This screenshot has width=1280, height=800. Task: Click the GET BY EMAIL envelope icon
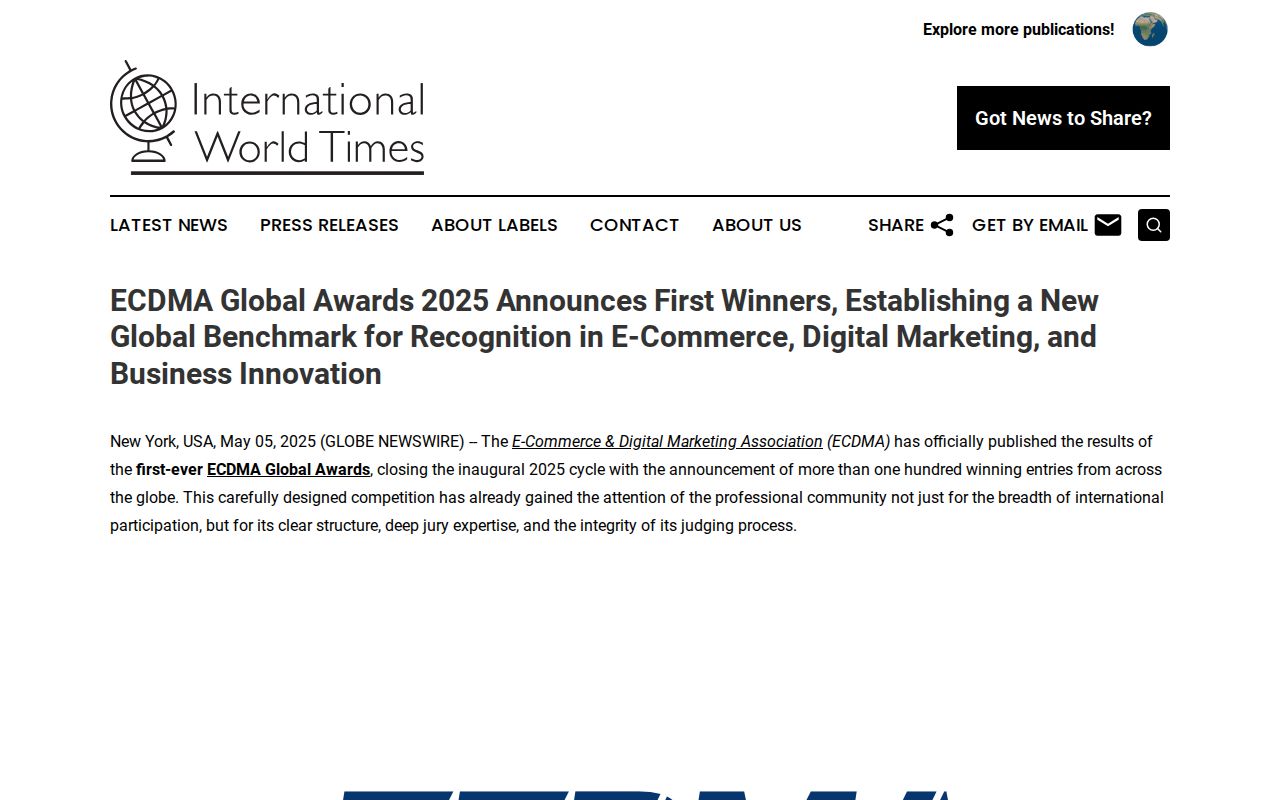1108,225
